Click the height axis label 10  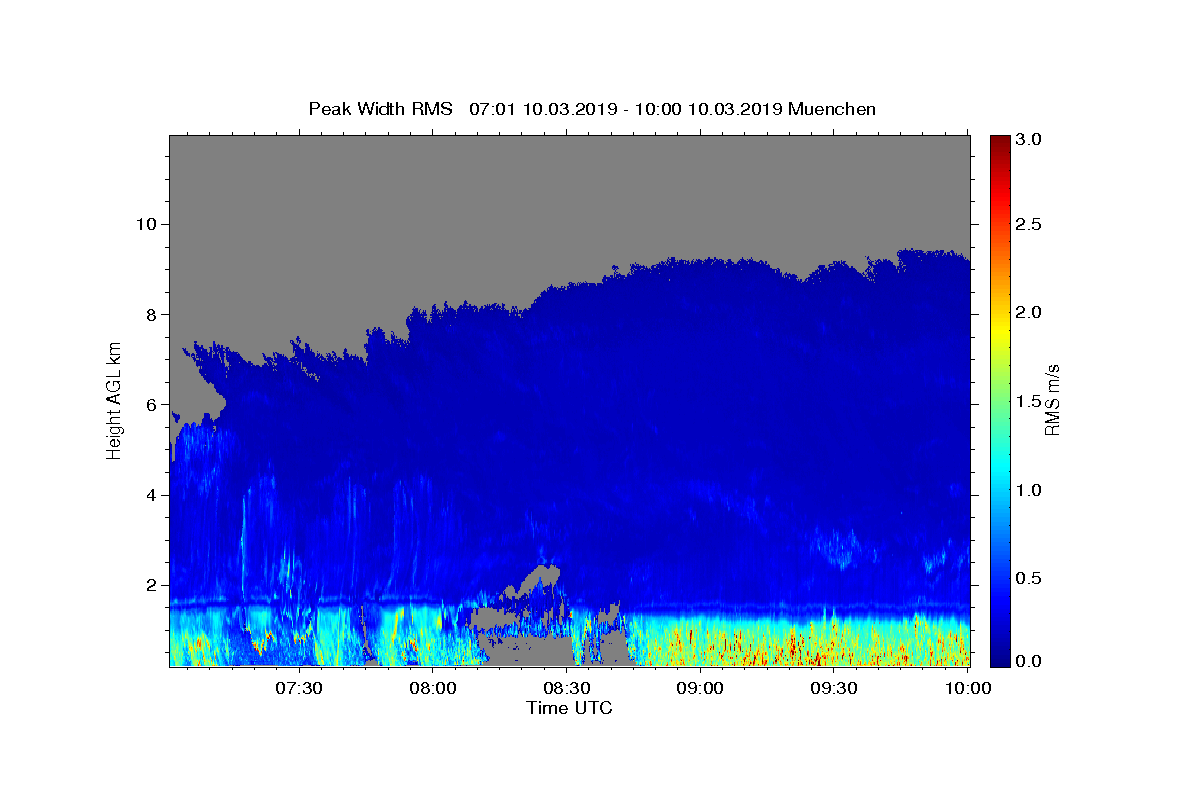[x=147, y=224]
